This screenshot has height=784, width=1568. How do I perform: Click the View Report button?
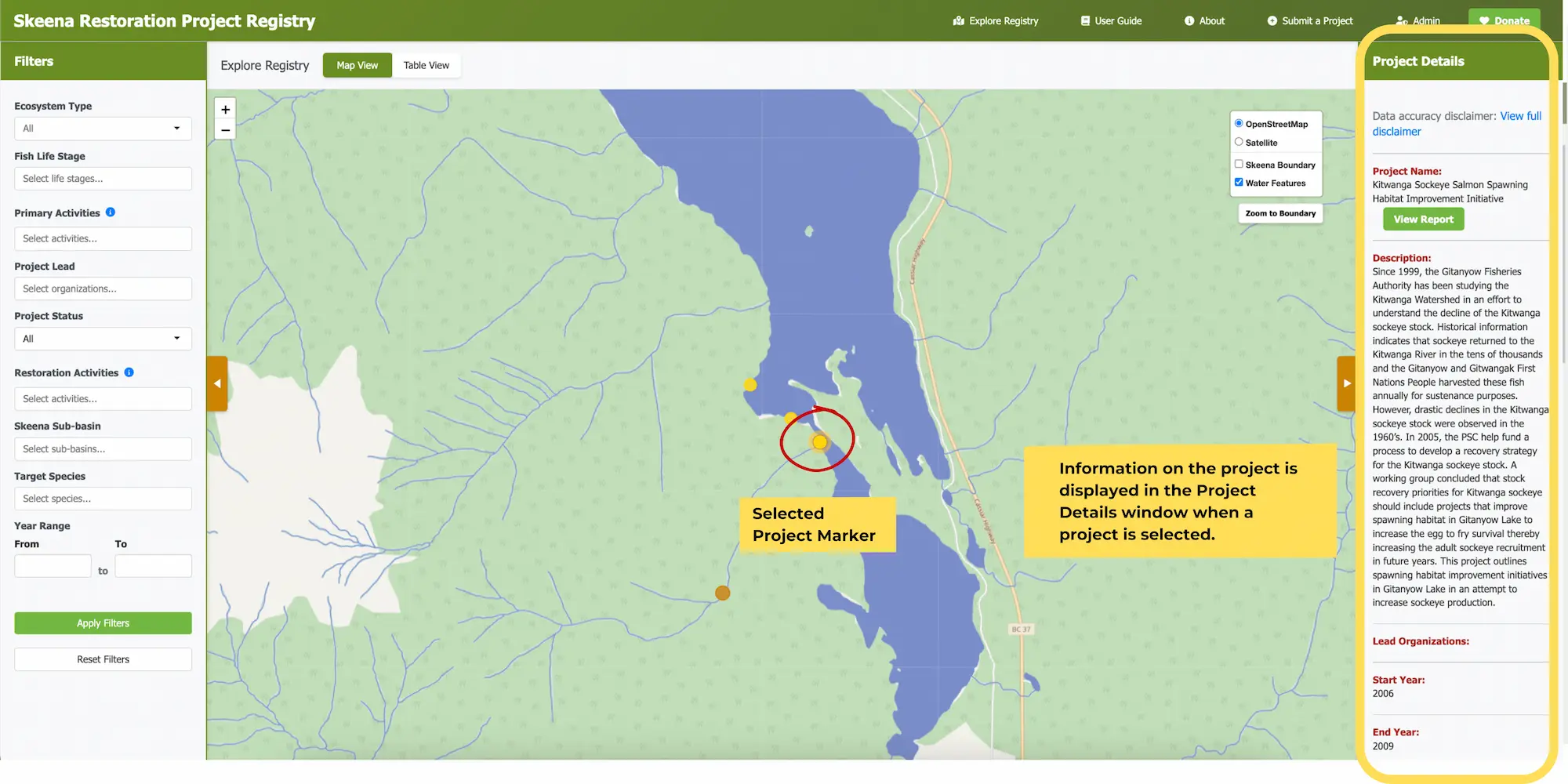click(1423, 220)
